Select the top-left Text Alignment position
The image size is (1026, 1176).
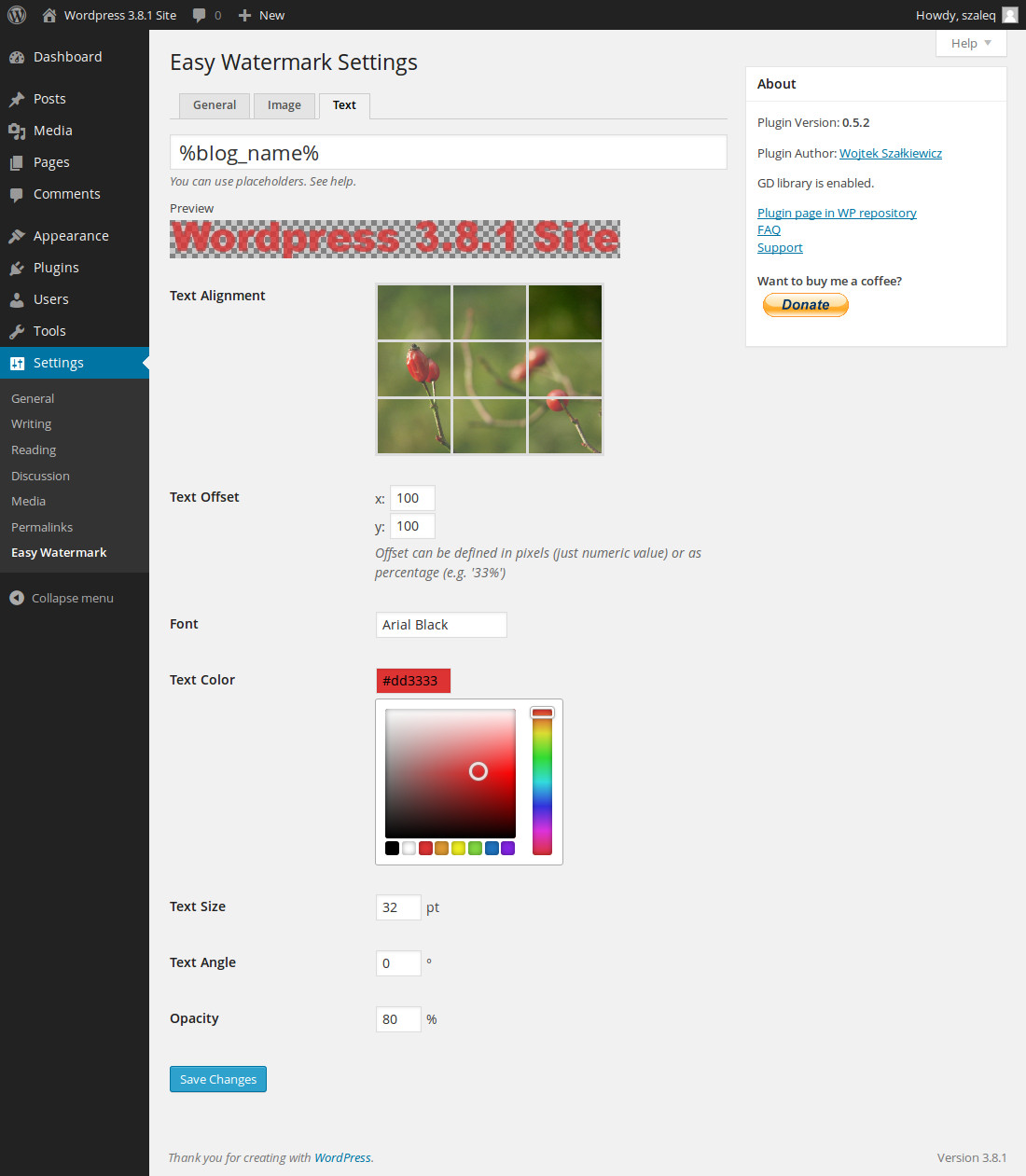click(x=413, y=312)
